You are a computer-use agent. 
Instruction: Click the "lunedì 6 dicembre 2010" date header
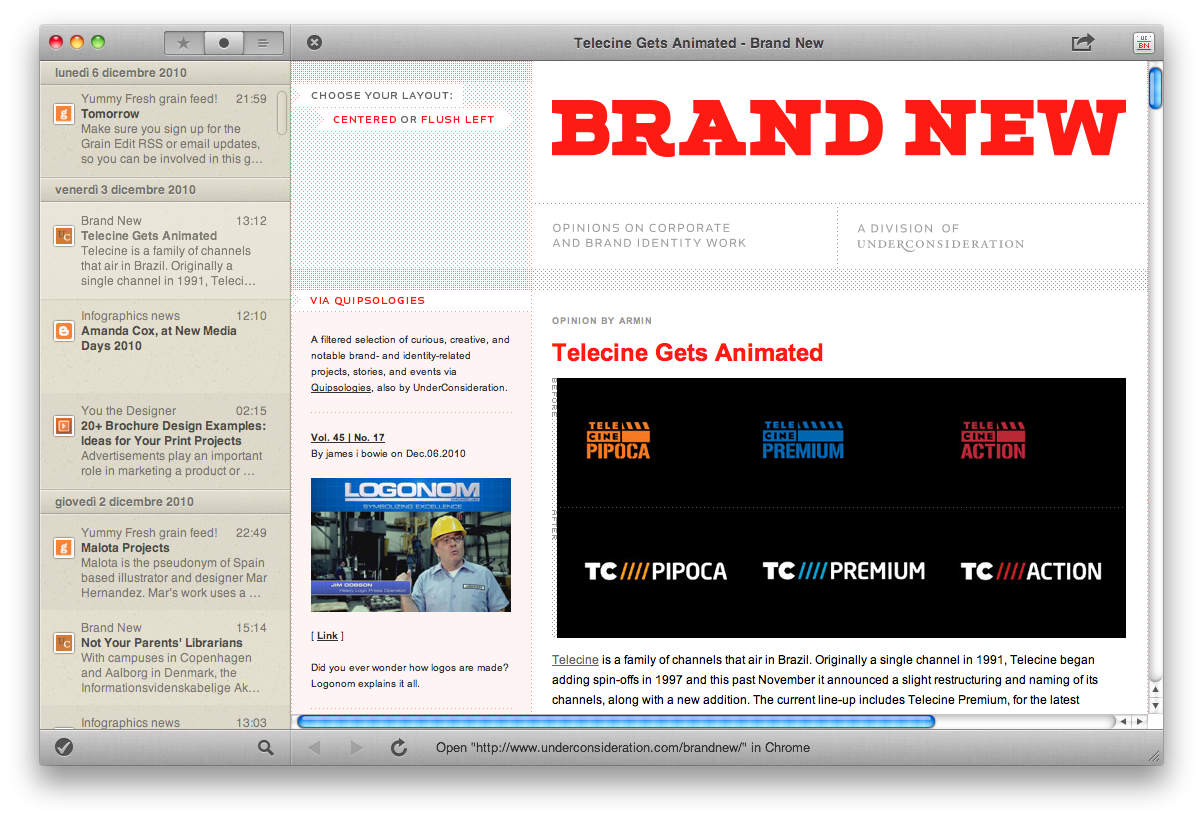[165, 73]
